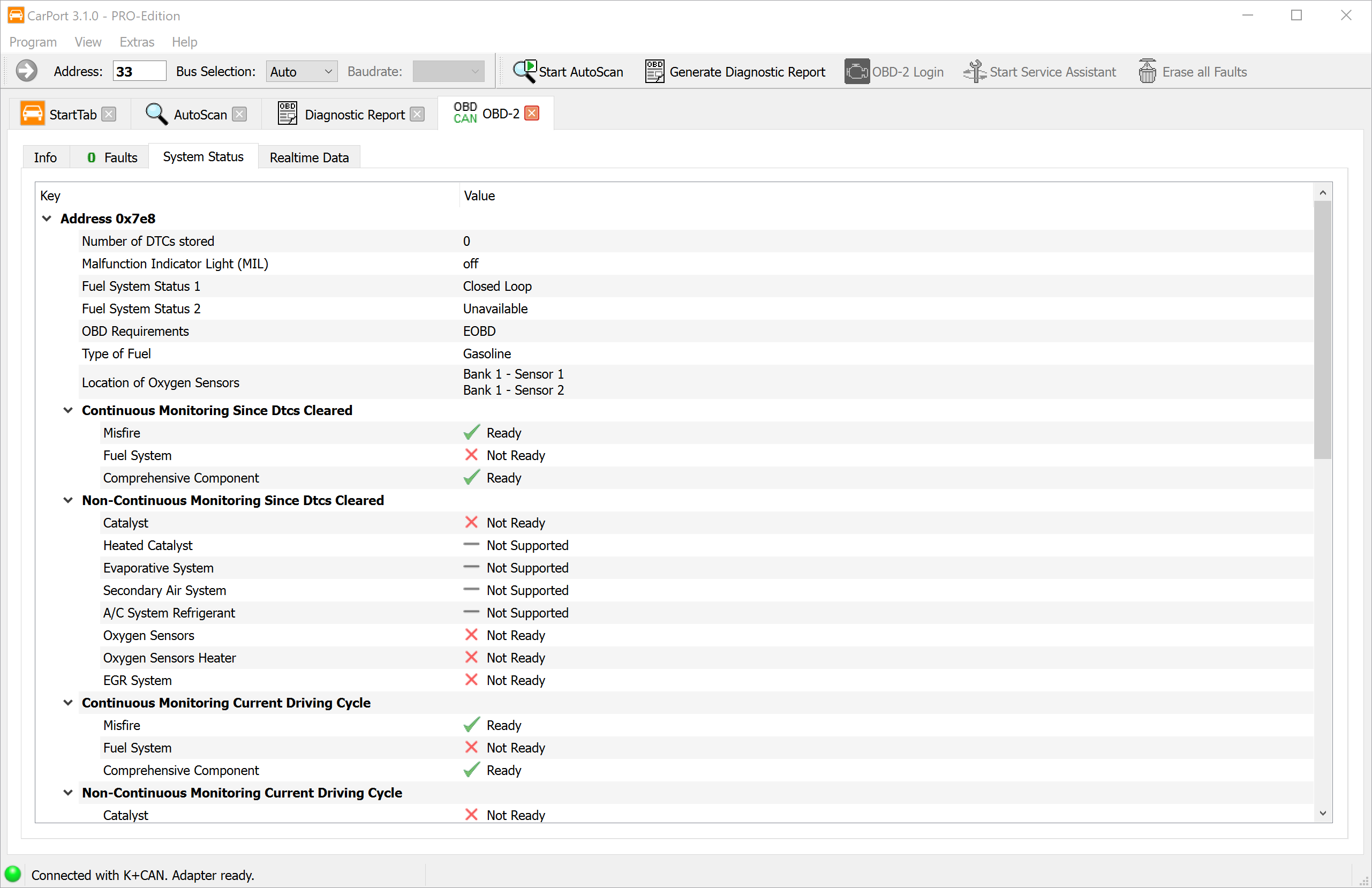This screenshot has width=1372, height=888.
Task: Open the Extras menu
Action: pyautogui.click(x=137, y=42)
